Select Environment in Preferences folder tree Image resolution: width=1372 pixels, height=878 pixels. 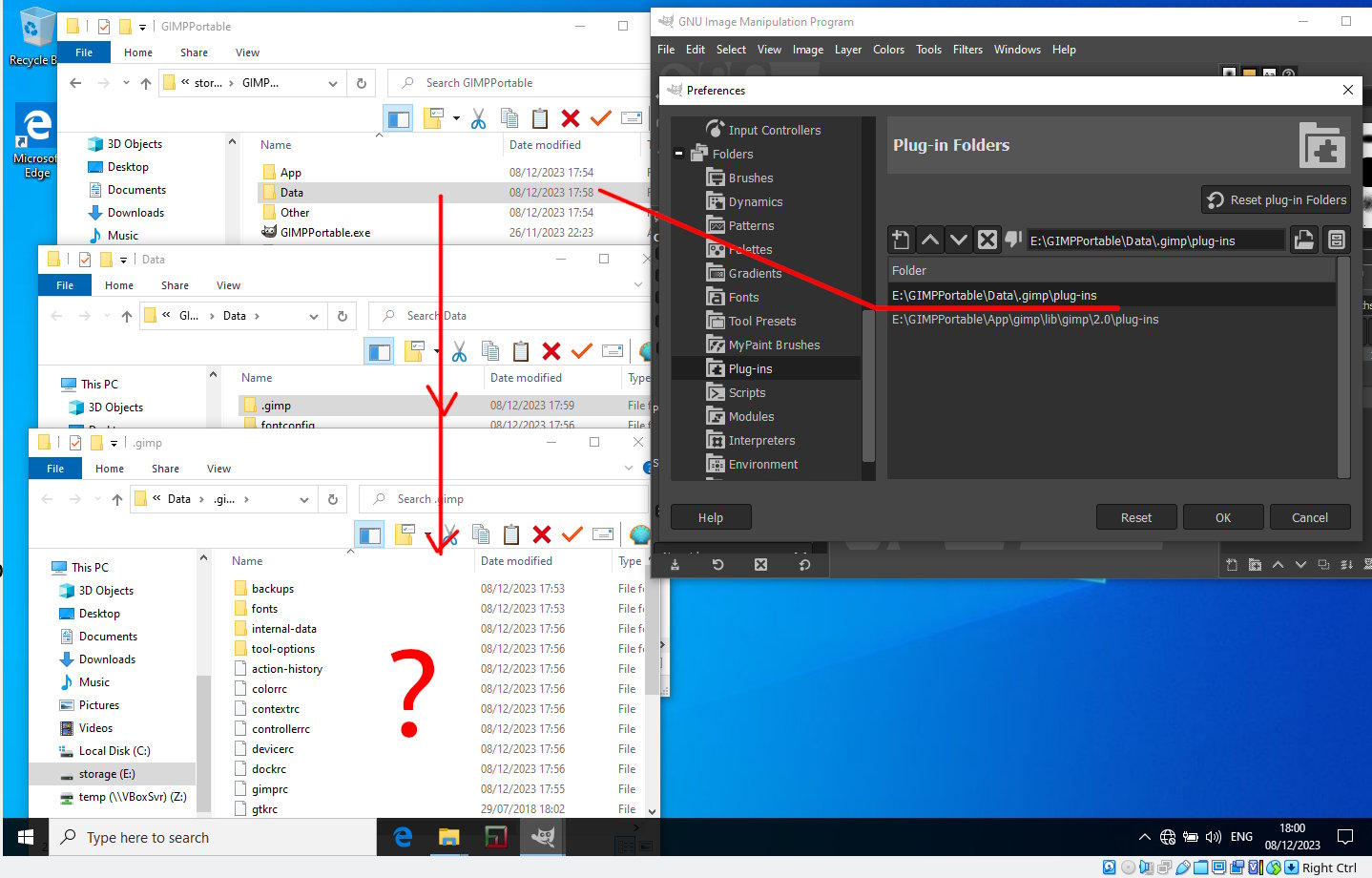tap(763, 464)
